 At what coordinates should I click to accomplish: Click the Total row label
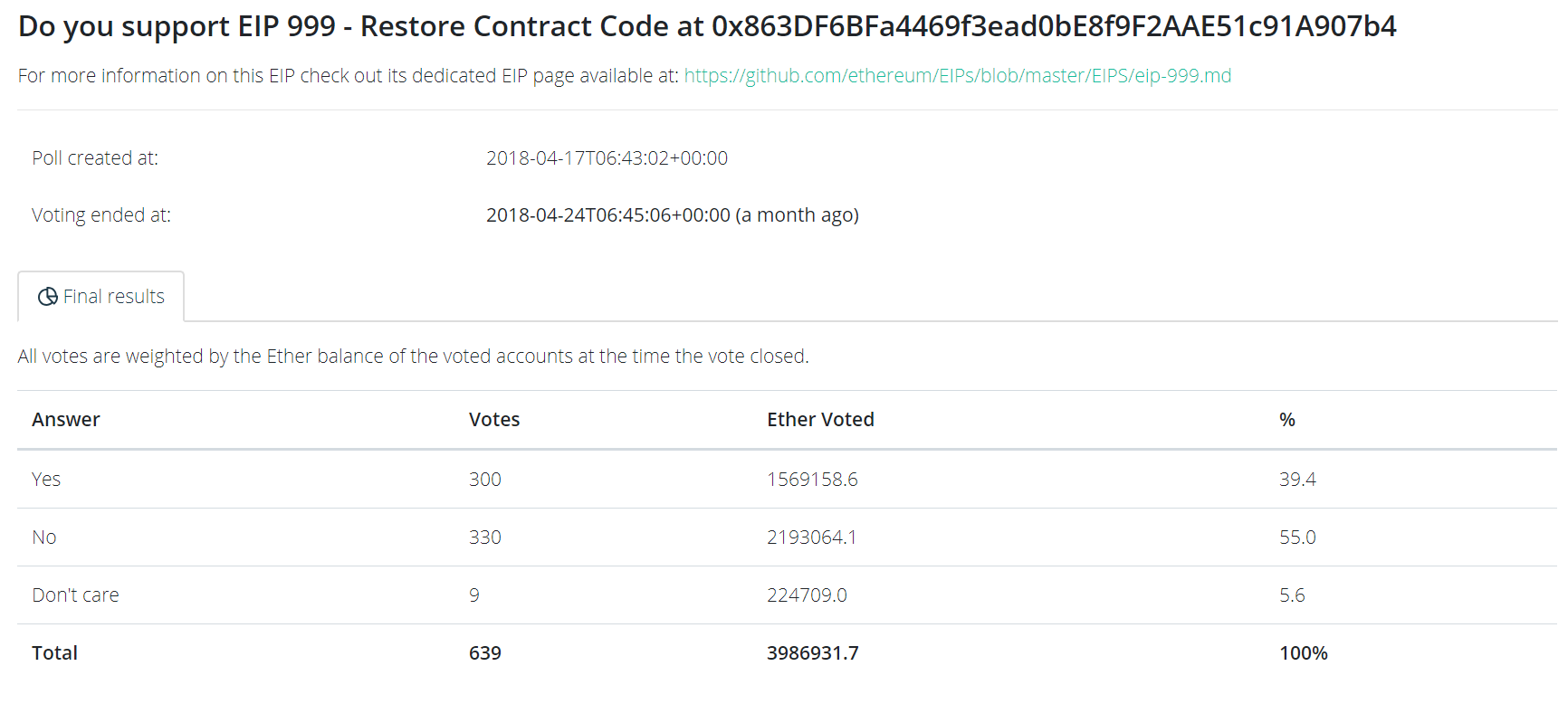[x=55, y=653]
